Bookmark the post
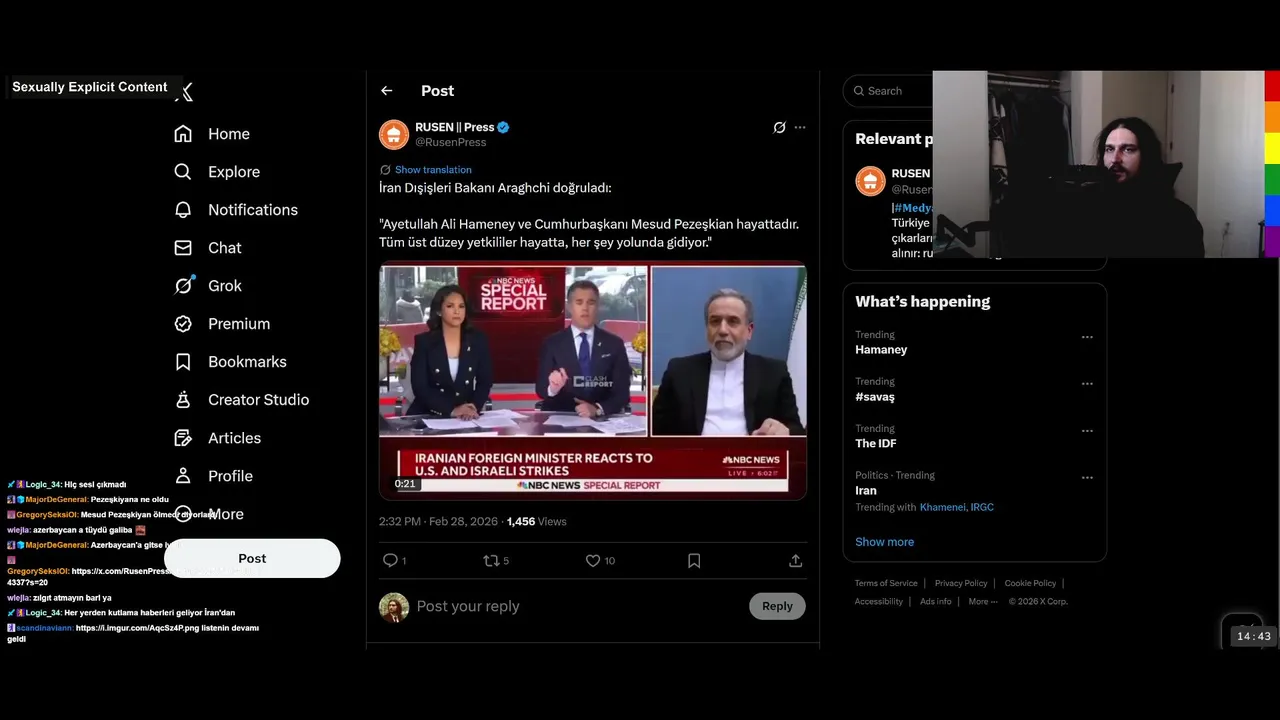This screenshot has width=1280, height=720. click(x=694, y=561)
